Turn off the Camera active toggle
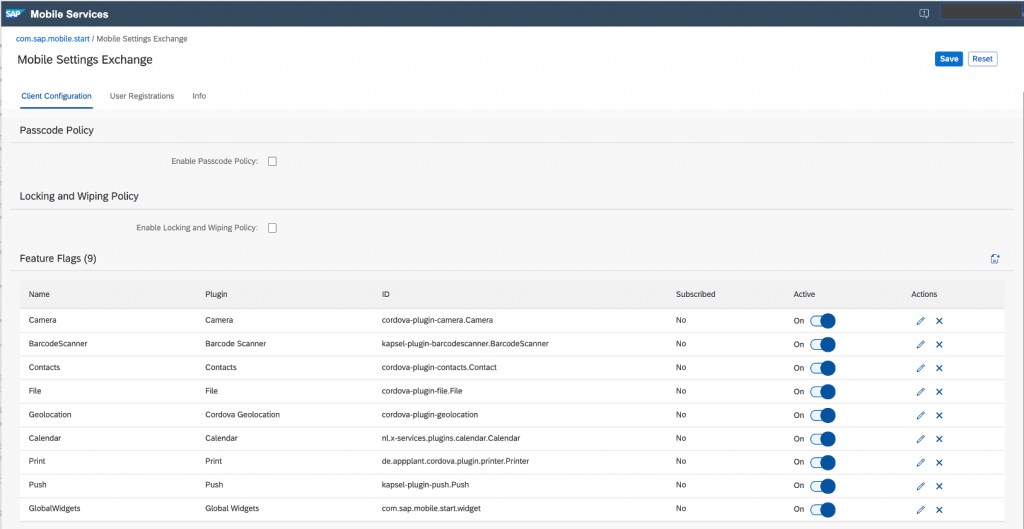The height and width of the screenshot is (529, 1024). point(823,321)
